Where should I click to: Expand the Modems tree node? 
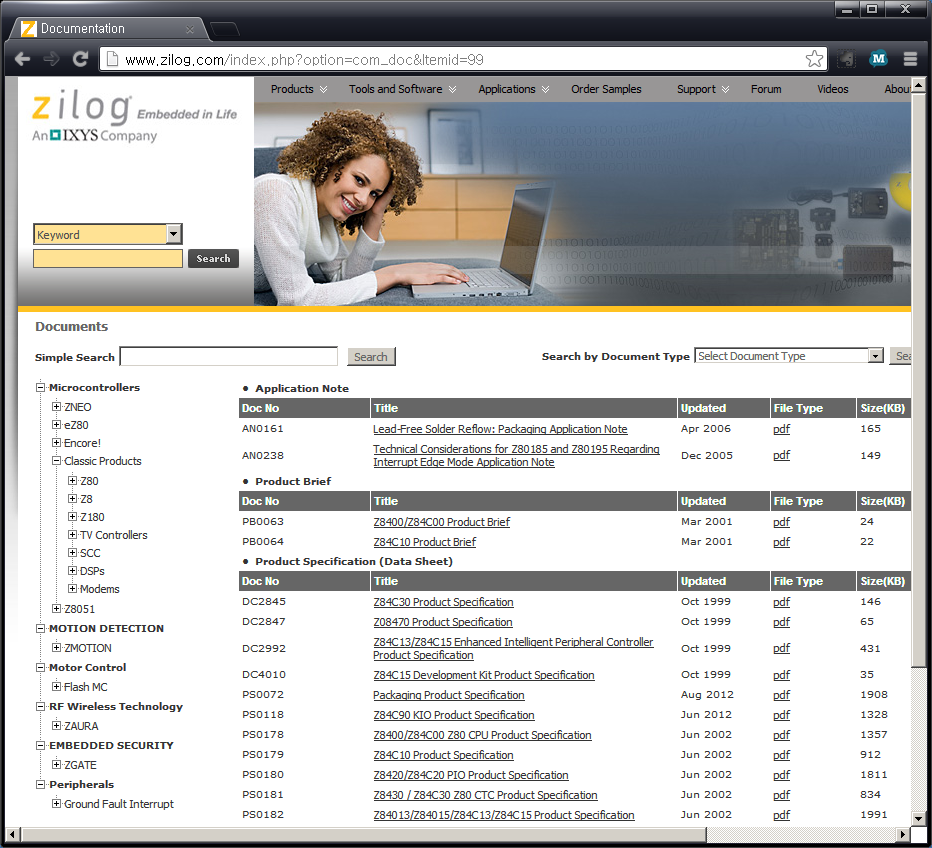pos(73,589)
